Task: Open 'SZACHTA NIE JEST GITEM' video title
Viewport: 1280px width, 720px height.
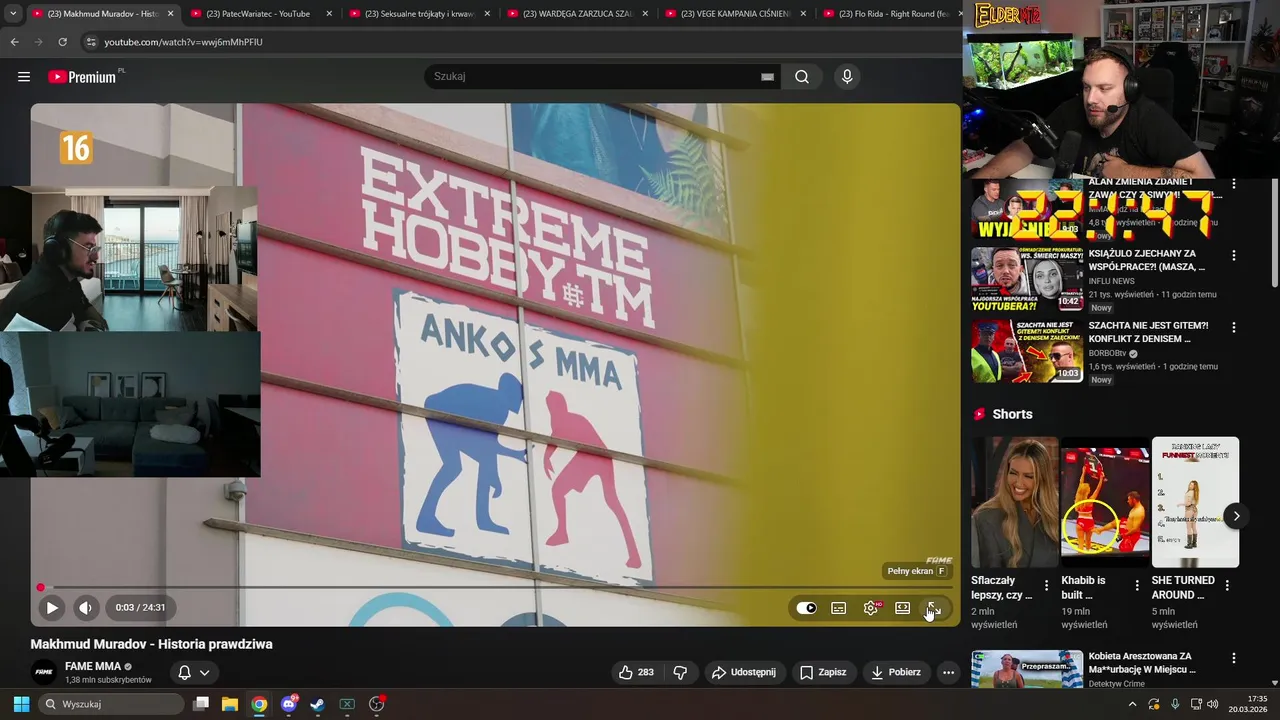Action: tap(1149, 332)
